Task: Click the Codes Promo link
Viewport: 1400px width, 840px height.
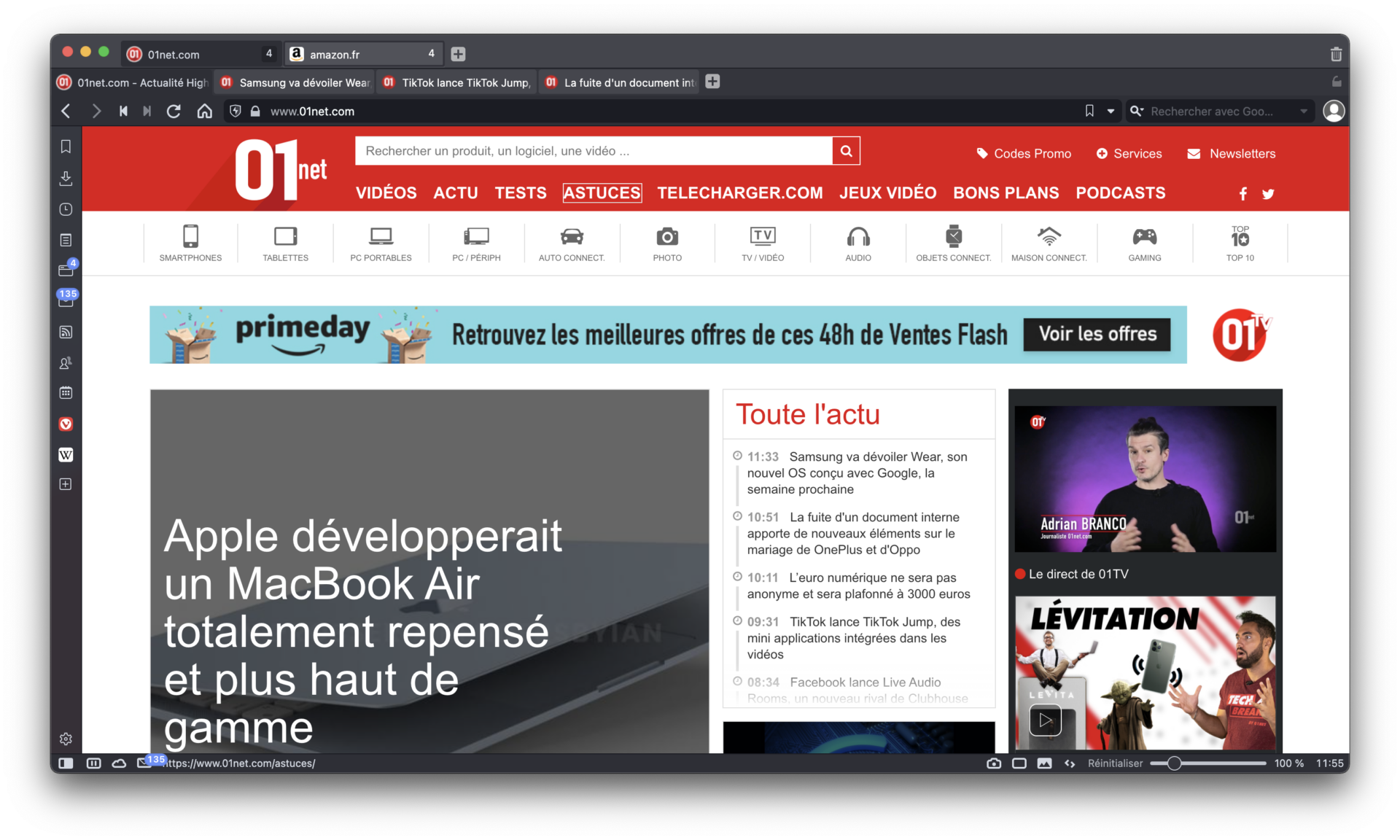Action: click(1024, 153)
